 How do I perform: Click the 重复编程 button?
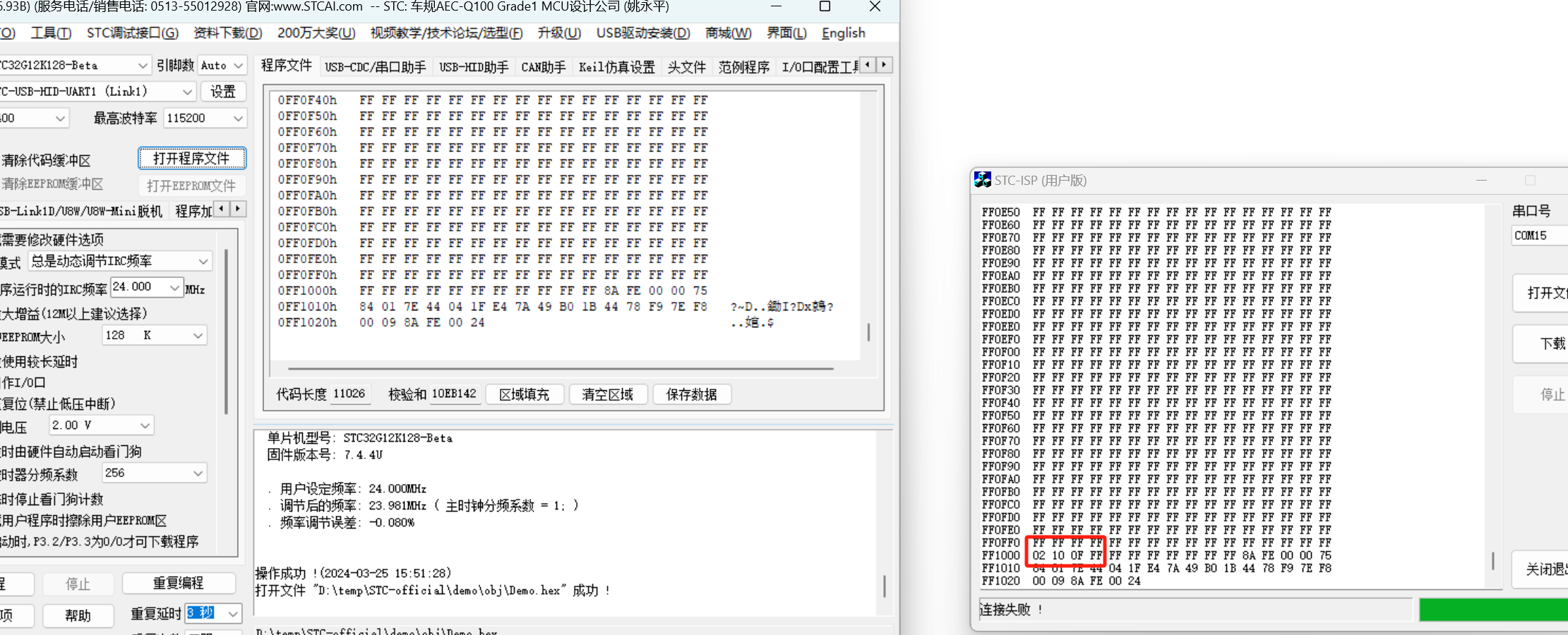179,583
